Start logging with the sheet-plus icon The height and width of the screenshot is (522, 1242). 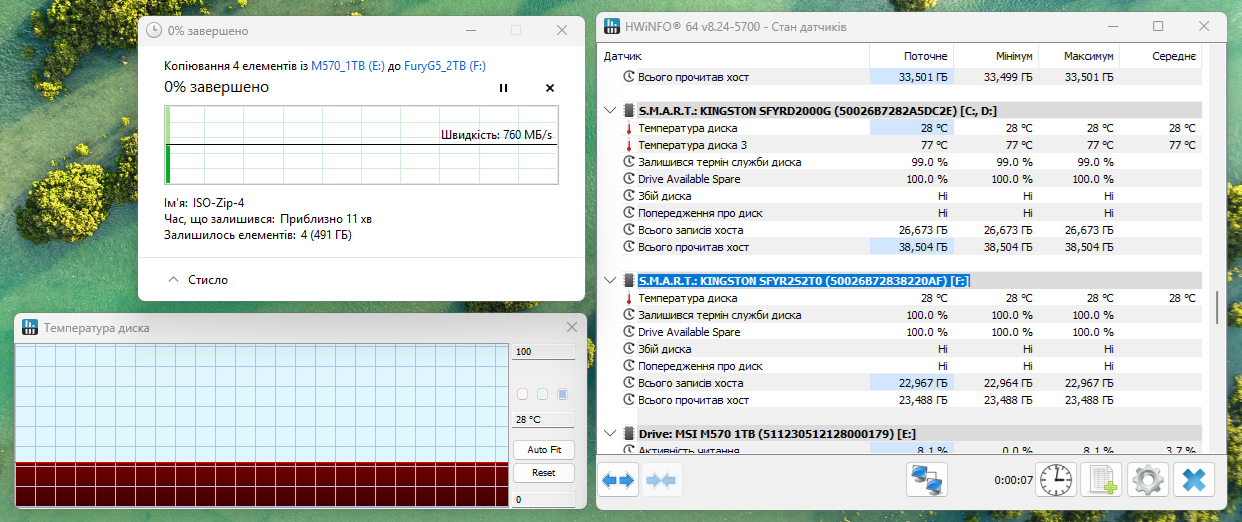(x=1102, y=481)
